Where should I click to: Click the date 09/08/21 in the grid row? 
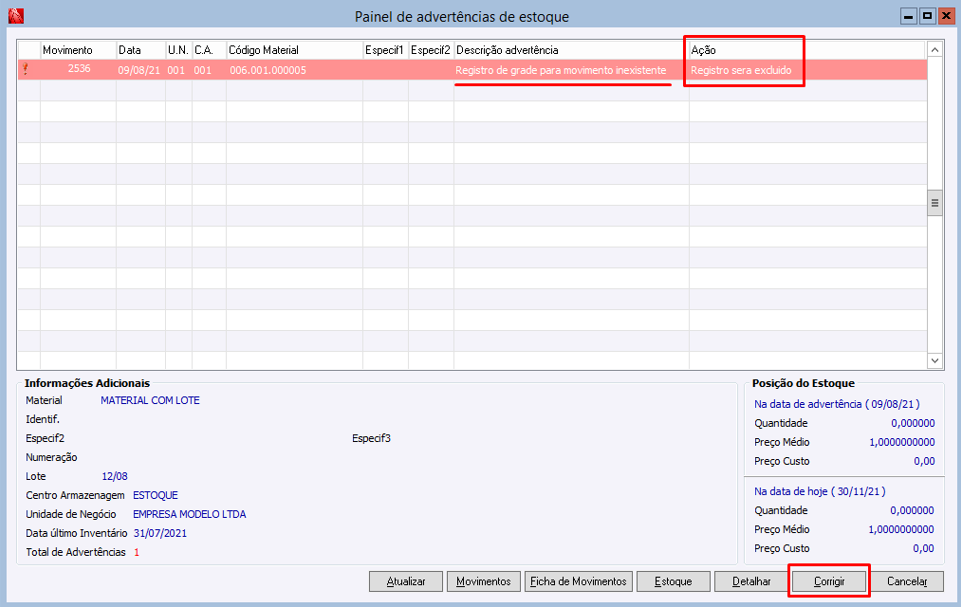(139, 70)
